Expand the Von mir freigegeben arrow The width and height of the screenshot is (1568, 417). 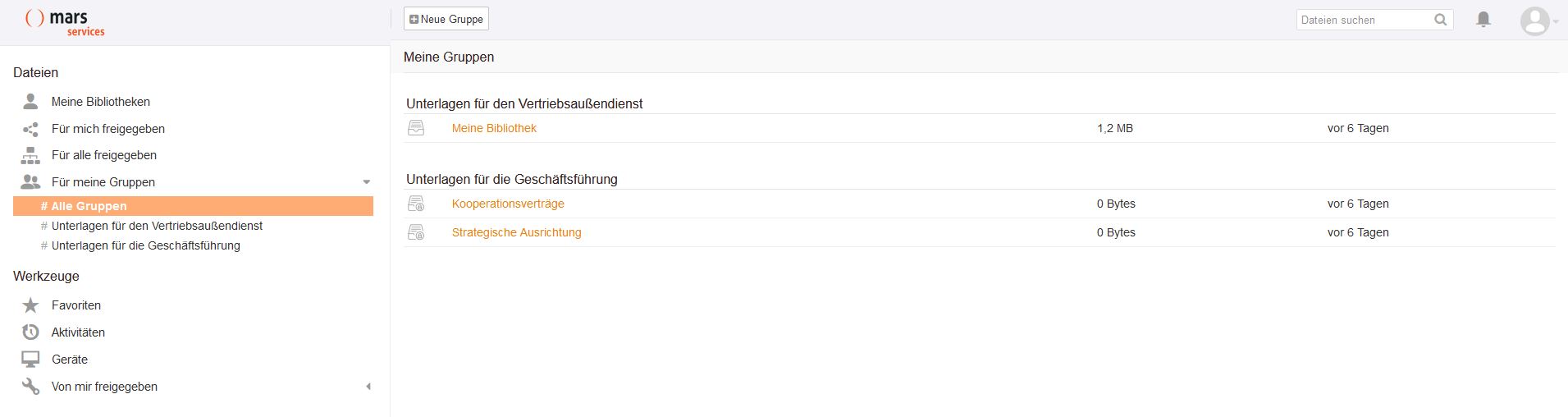(x=368, y=387)
